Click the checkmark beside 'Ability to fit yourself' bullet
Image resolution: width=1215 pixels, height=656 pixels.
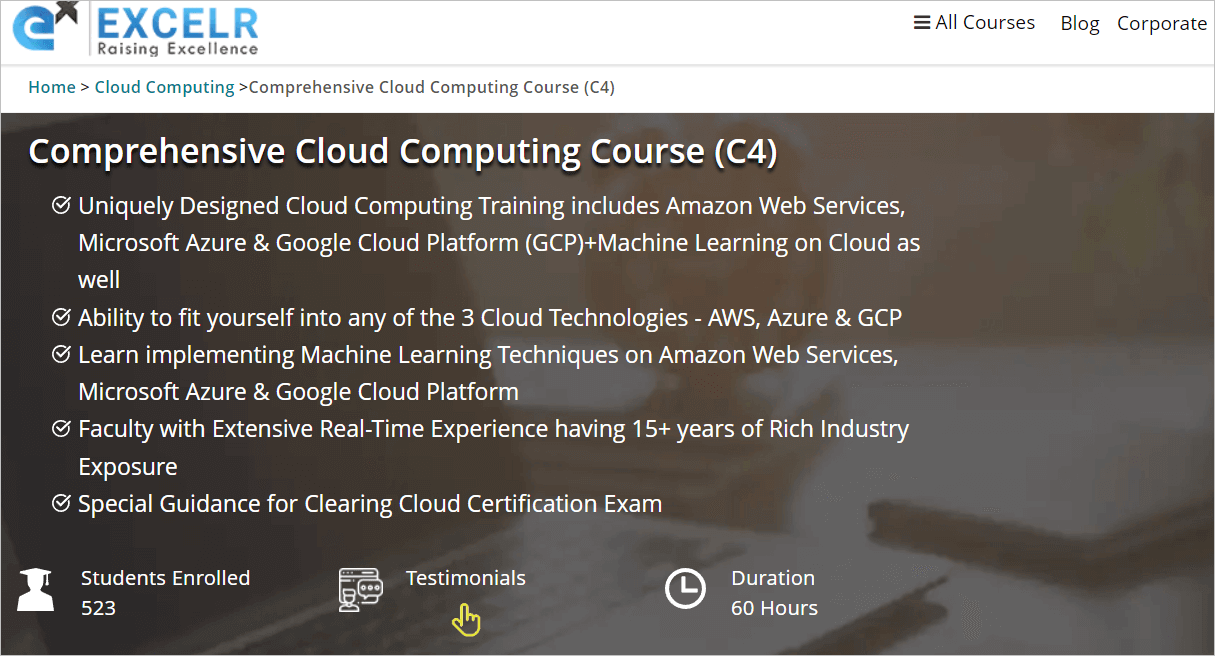[61, 316]
